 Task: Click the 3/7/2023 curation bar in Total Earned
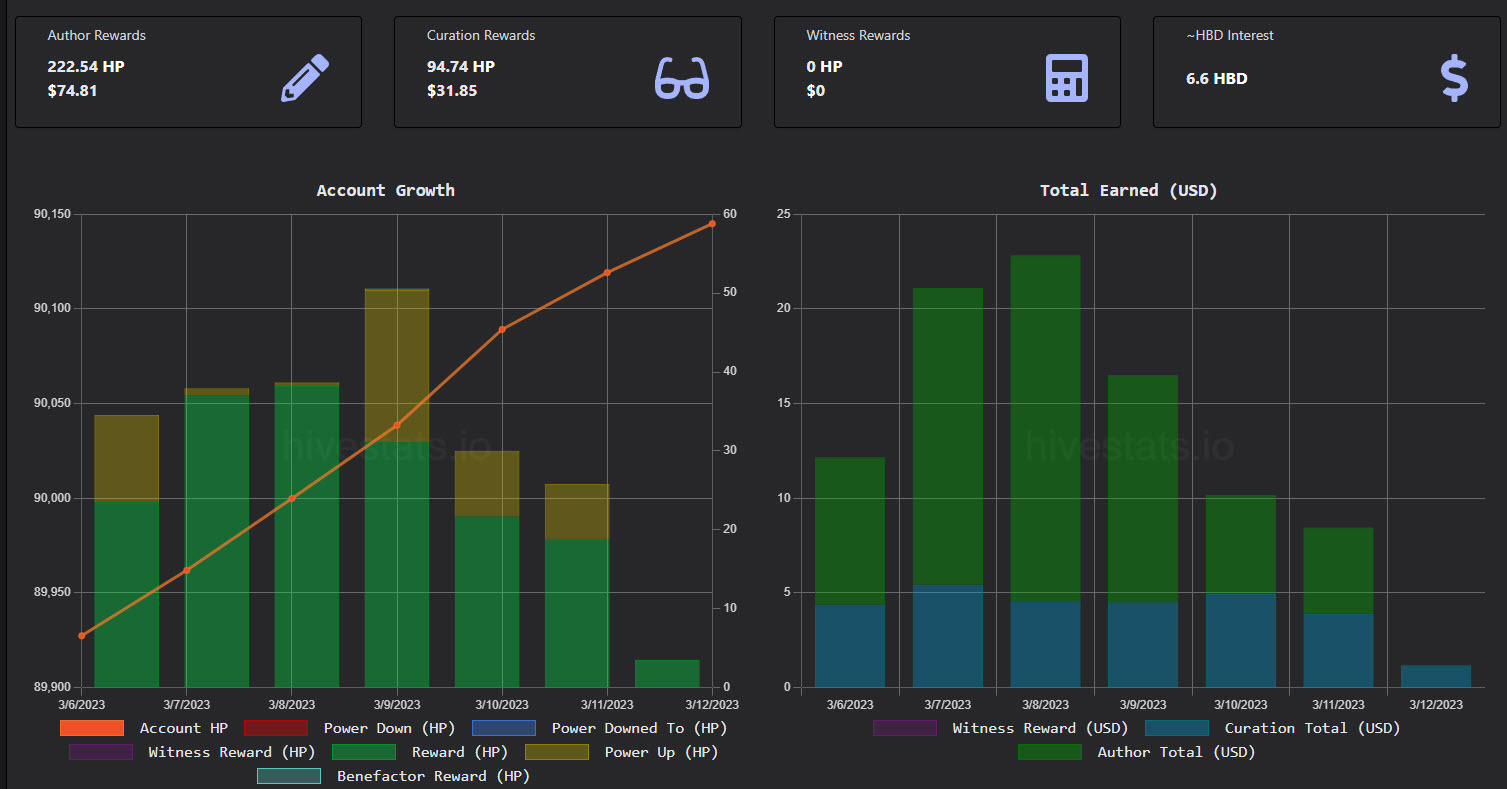pos(948,636)
